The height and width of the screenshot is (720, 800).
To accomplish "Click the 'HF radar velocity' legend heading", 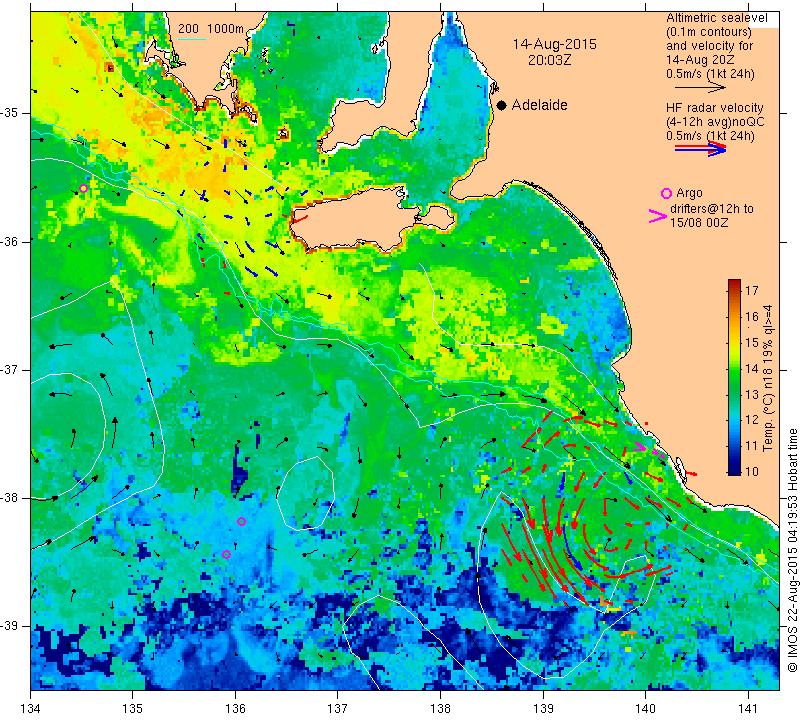I will [x=714, y=108].
